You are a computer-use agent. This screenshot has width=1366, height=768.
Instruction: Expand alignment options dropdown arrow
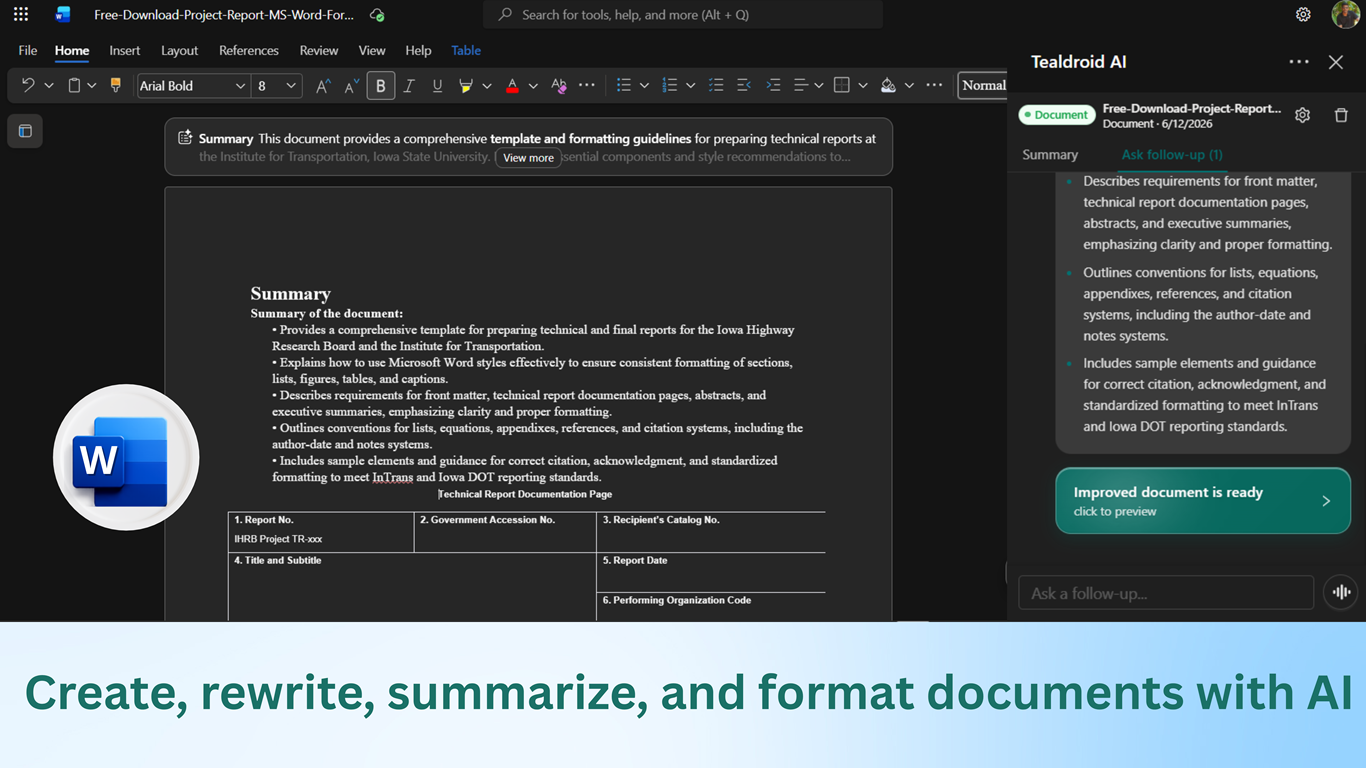click(x=818, y=86)
